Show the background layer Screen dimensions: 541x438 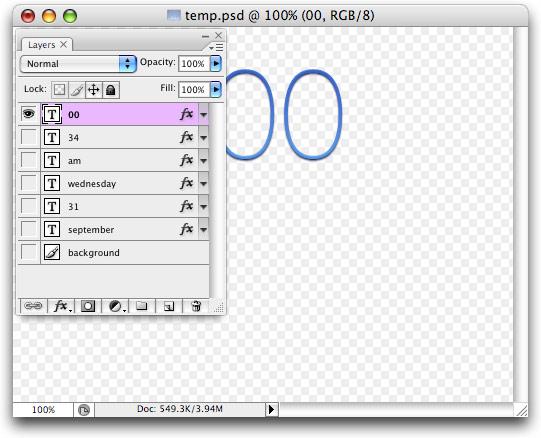29,252
